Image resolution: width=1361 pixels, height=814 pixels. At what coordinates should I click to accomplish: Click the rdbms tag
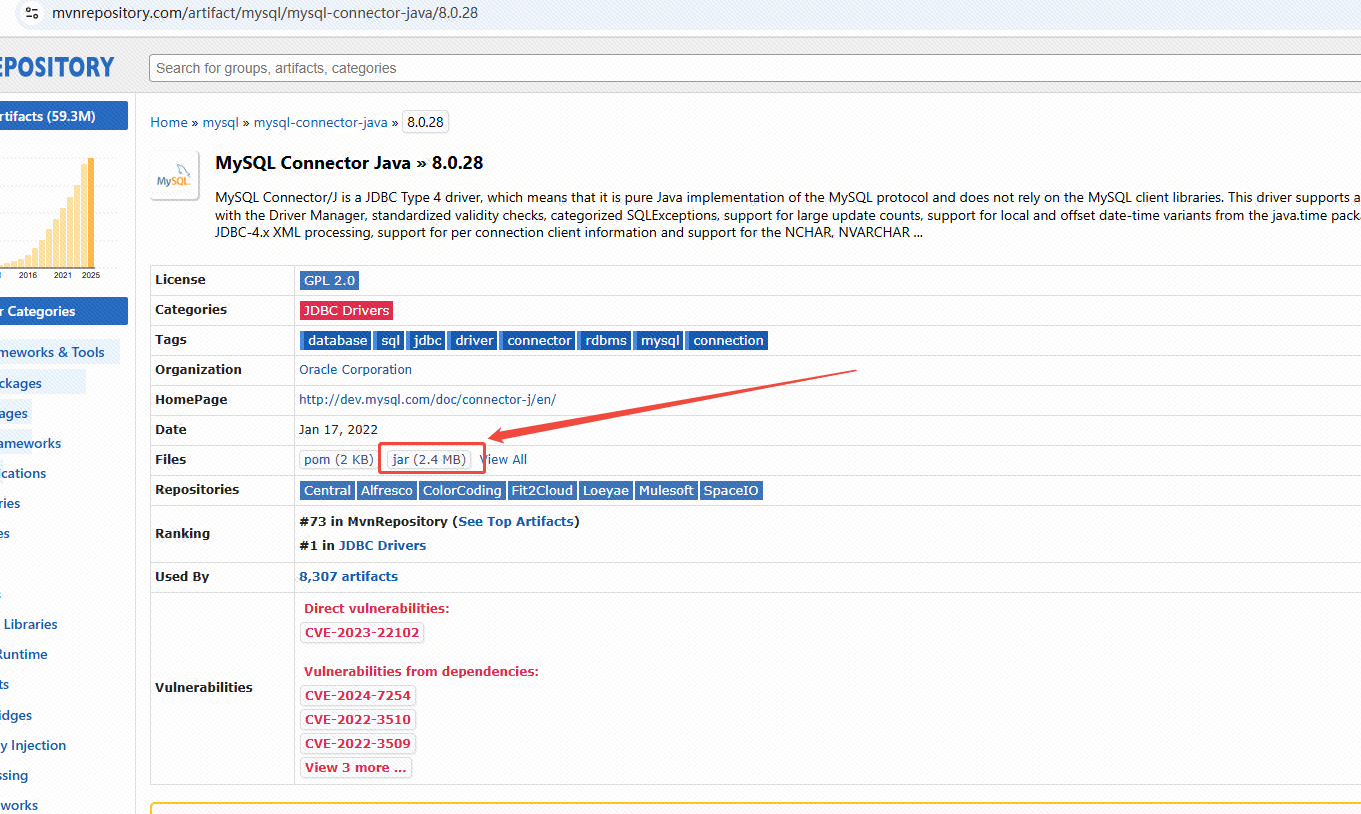click(606, 340)
